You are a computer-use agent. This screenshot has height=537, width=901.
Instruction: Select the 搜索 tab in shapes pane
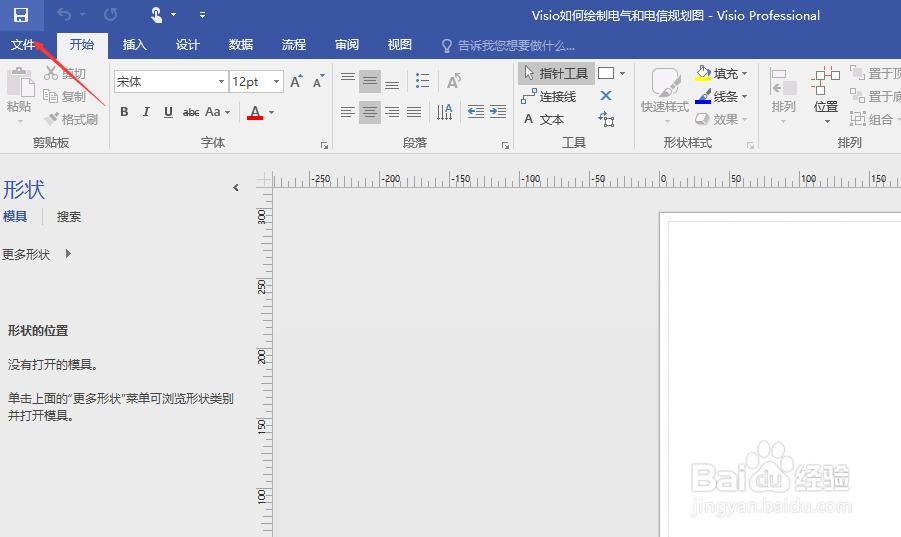(x=69, y=217)
